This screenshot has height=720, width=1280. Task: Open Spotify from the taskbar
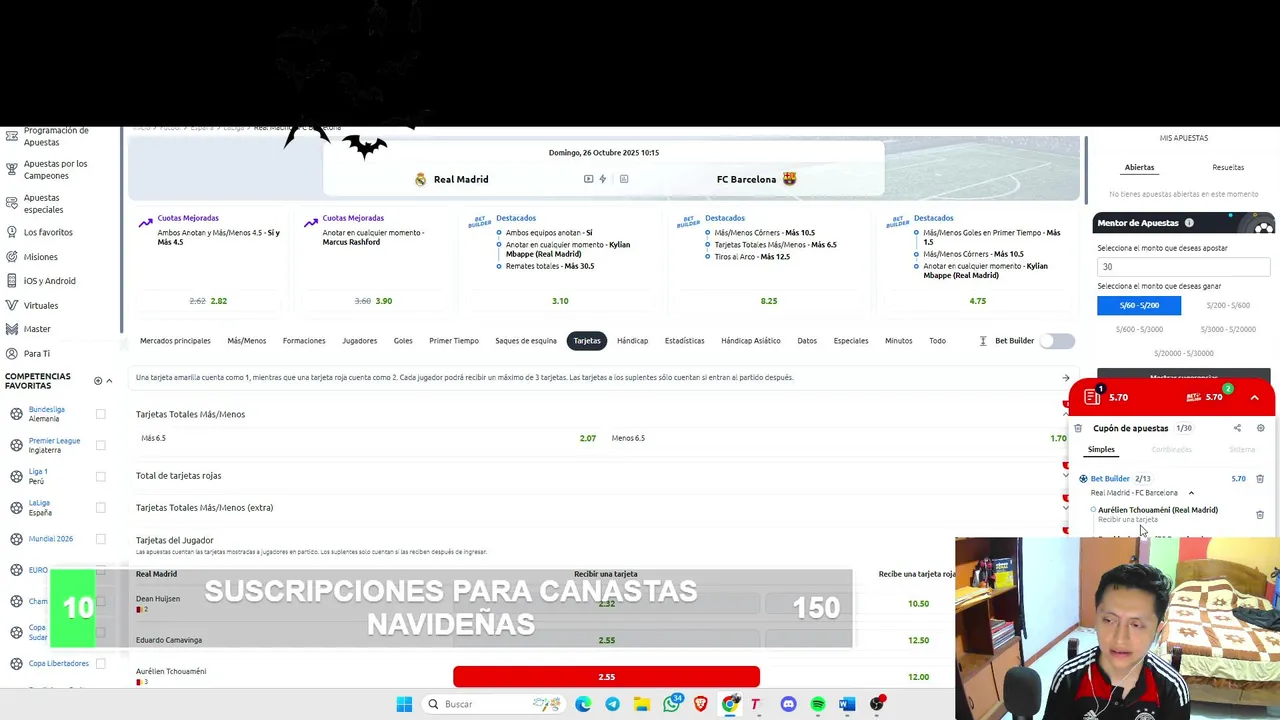tap(818, 704)
